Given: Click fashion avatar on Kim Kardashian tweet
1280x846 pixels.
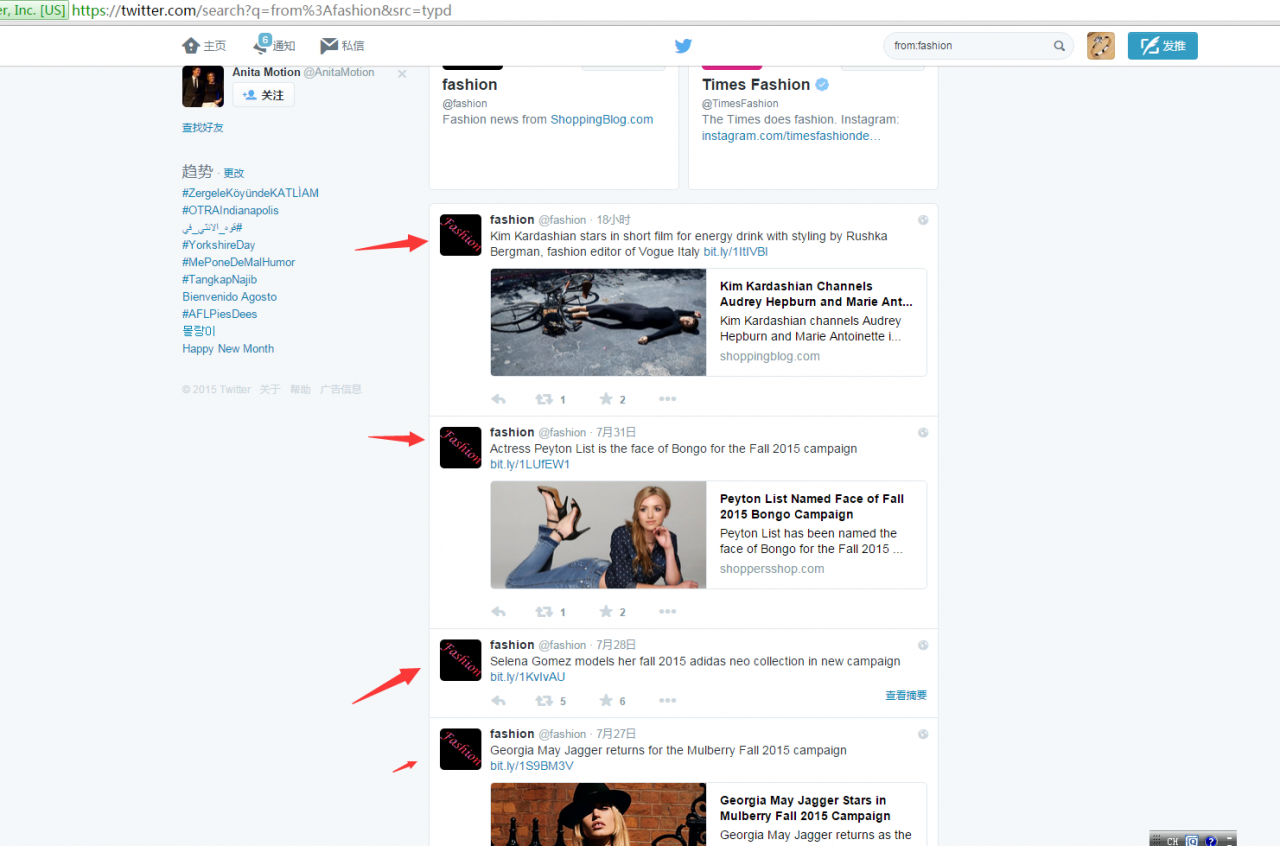Looking at the screenshot, I should click(461, 235).
